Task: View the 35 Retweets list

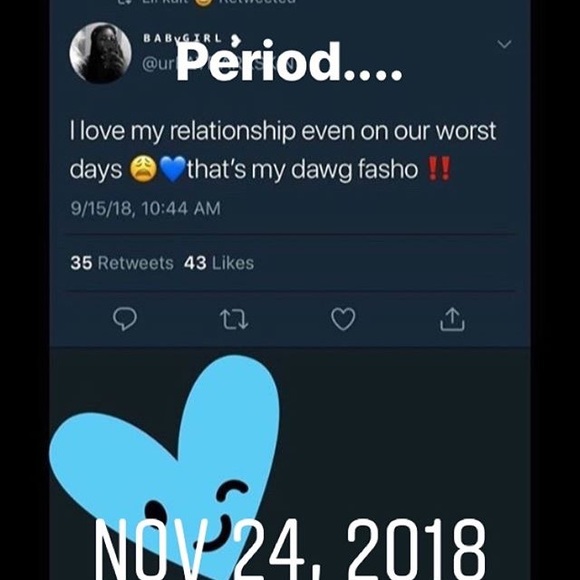Action: pyautogui.click(x=122, y=263)
